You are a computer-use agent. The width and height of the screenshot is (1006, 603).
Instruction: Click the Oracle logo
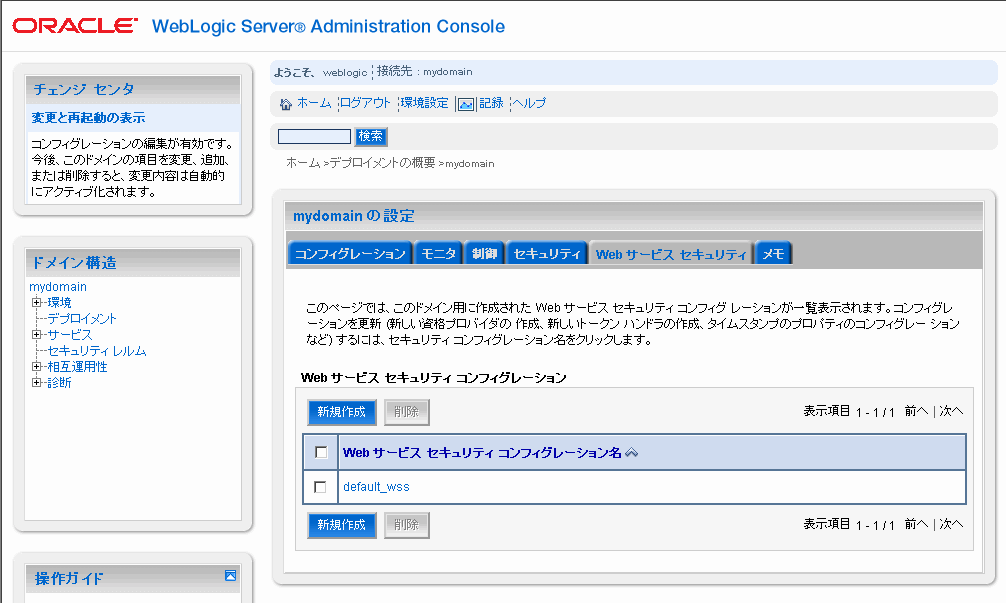click(75, 26)
